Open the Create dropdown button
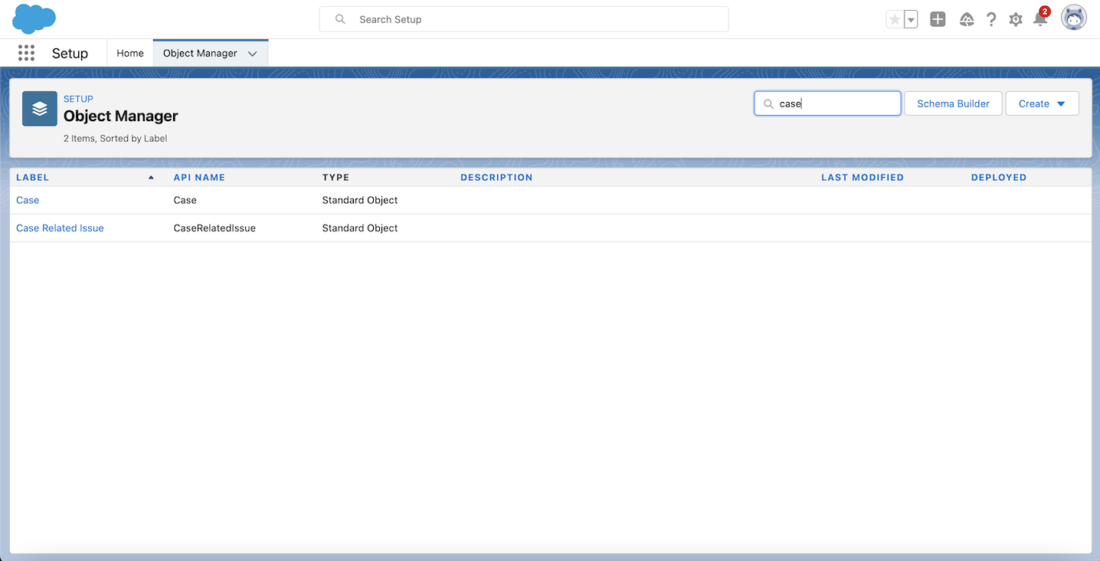Image resolution: width=1100 pixels, height=561 pixels. (x=1042, y=104)
